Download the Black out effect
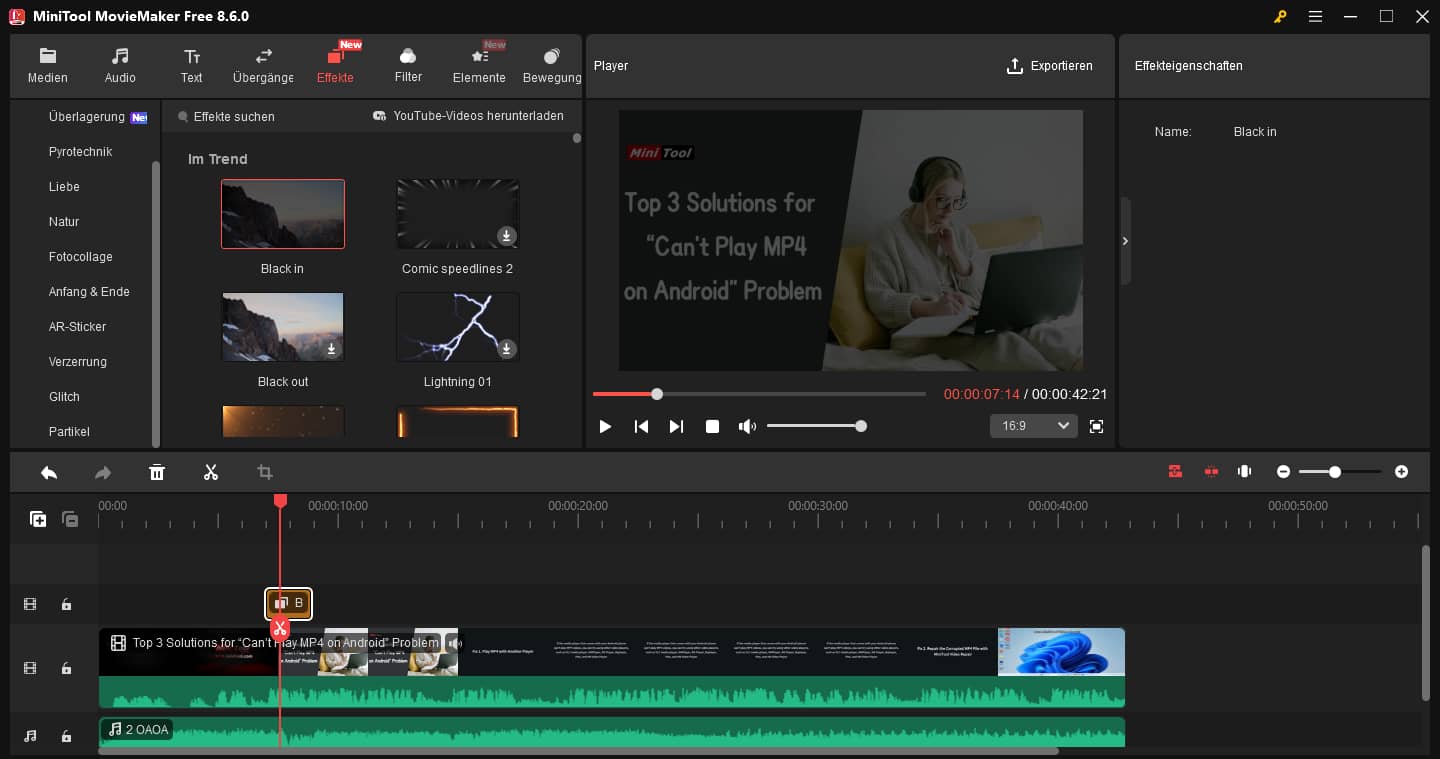 coord(332,349)
